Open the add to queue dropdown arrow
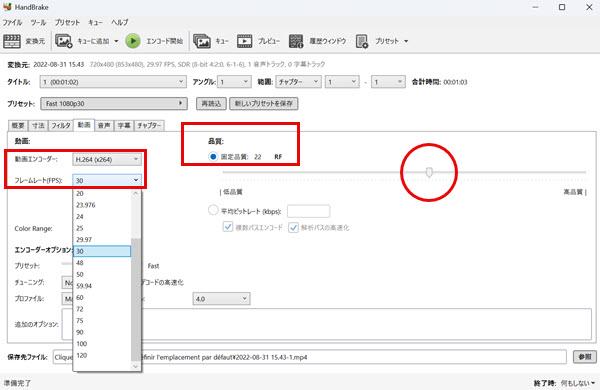600x390 pixels. pos(116,41)
